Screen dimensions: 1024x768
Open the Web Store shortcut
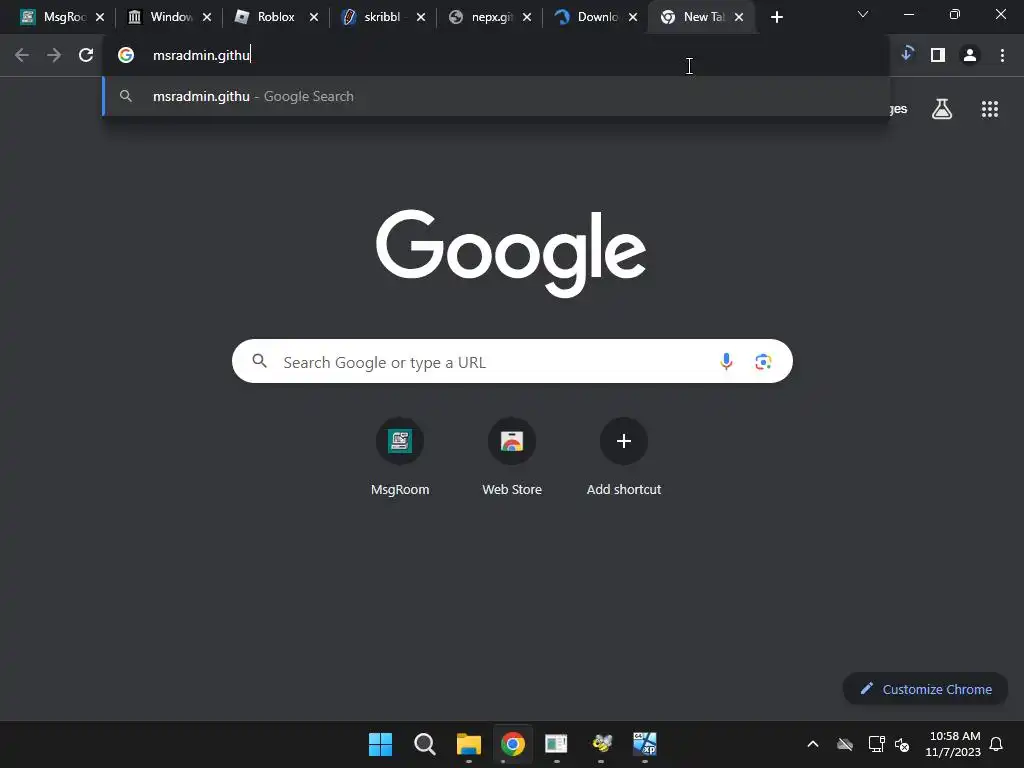[512, 457]
